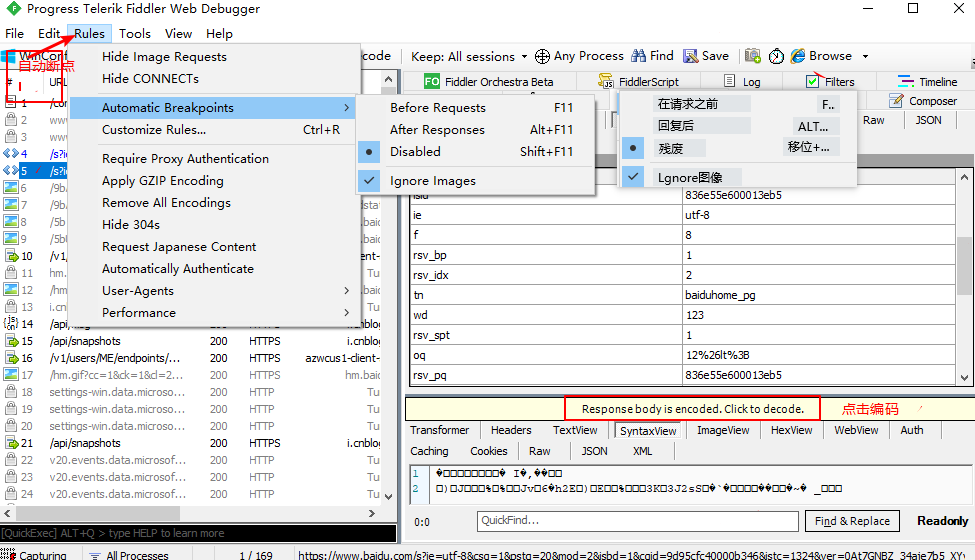Screen dimensions: 975x560
Task: Click session 24 lock icon
Action: 11,493
